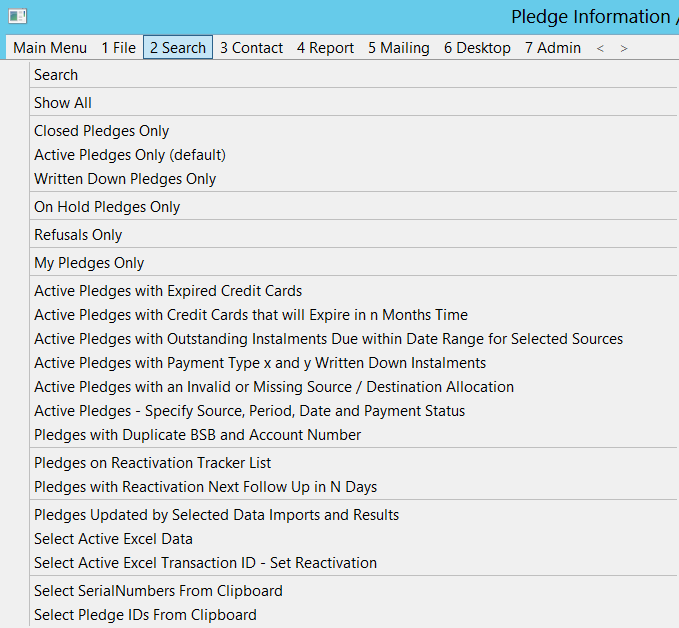Image resolution: width=679 pixels, height=628 pixels.
Task: Choose Active Pledges - Specify Source, Period, Date
Action: click(x=249, y=411)
